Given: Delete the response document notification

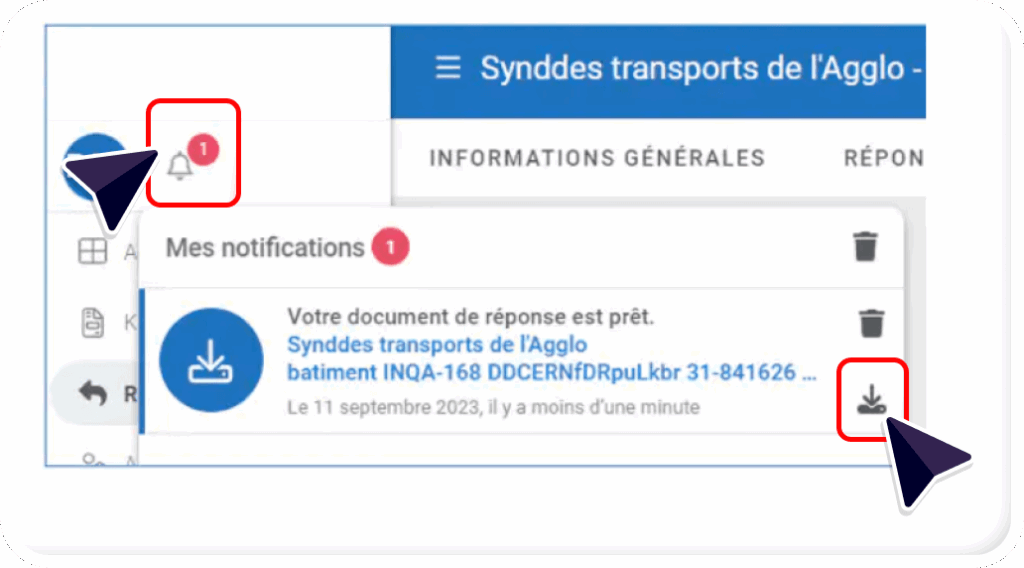Looking at the screenshot, I should [x=872, y=323].
